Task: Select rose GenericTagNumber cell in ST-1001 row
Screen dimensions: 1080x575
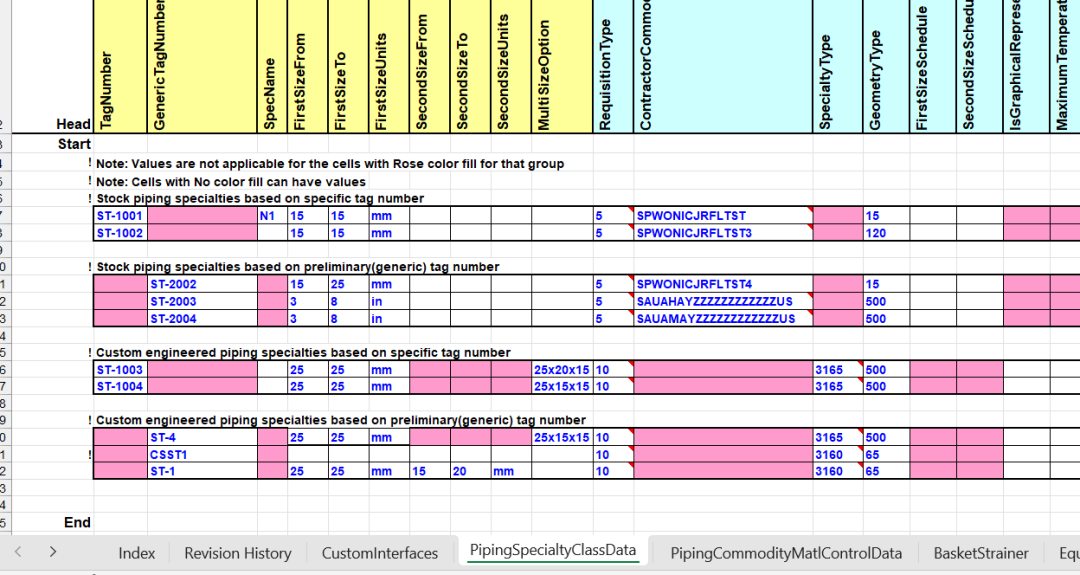Action: click(x=202, y=216)
